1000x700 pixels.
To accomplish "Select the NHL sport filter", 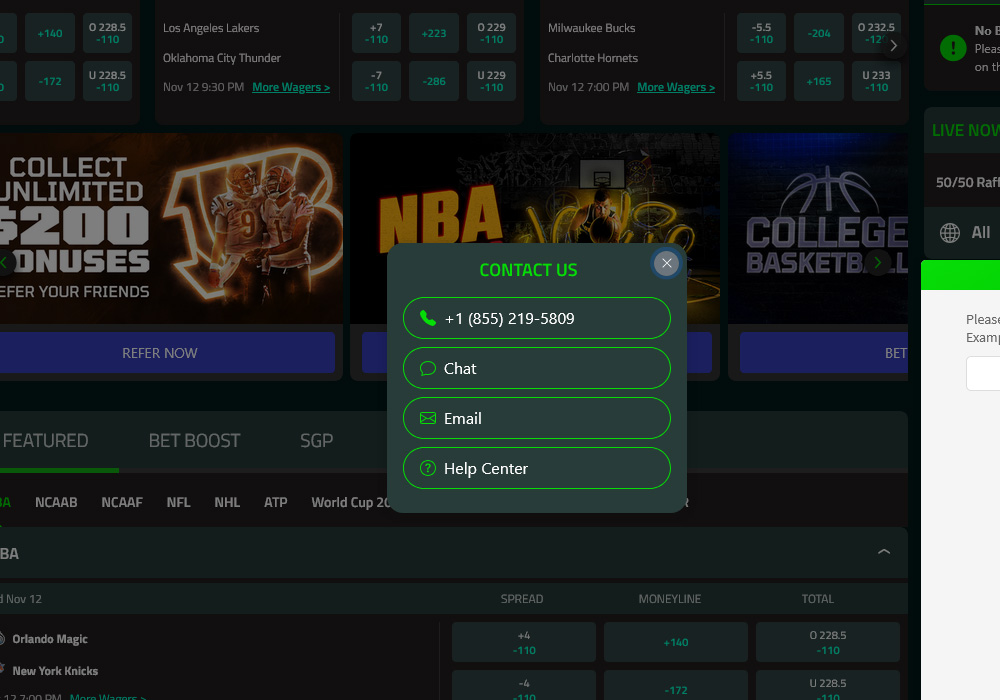I will [227, 502].
